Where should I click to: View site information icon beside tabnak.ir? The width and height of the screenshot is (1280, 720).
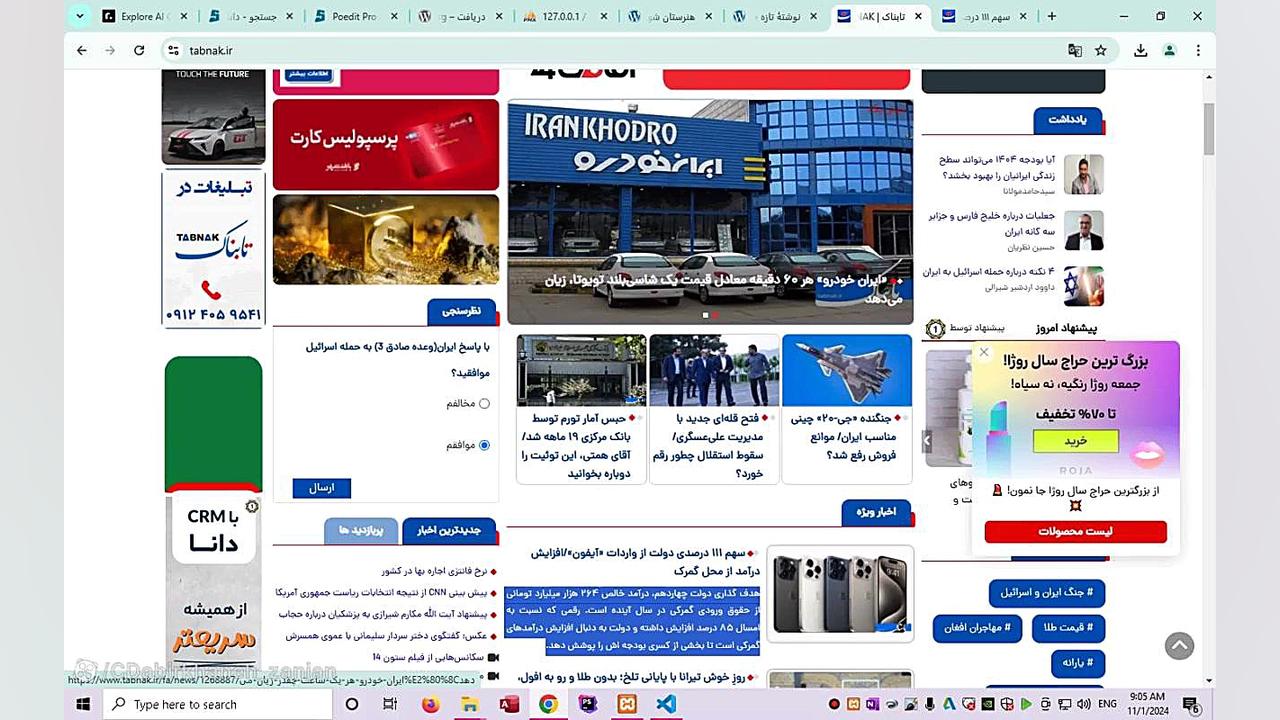tap(173, 50)
